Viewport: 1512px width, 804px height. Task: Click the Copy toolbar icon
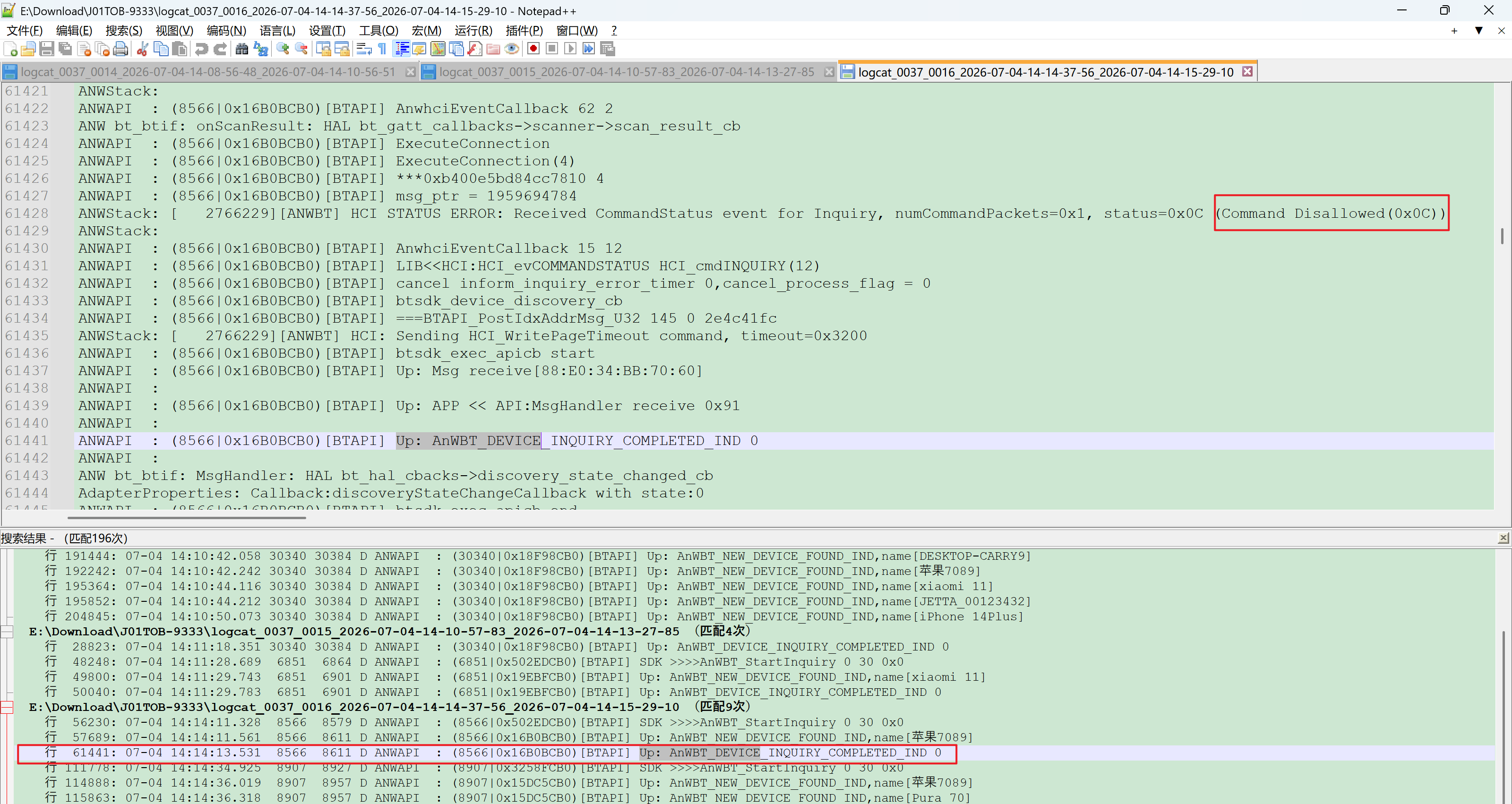(161, 49)
